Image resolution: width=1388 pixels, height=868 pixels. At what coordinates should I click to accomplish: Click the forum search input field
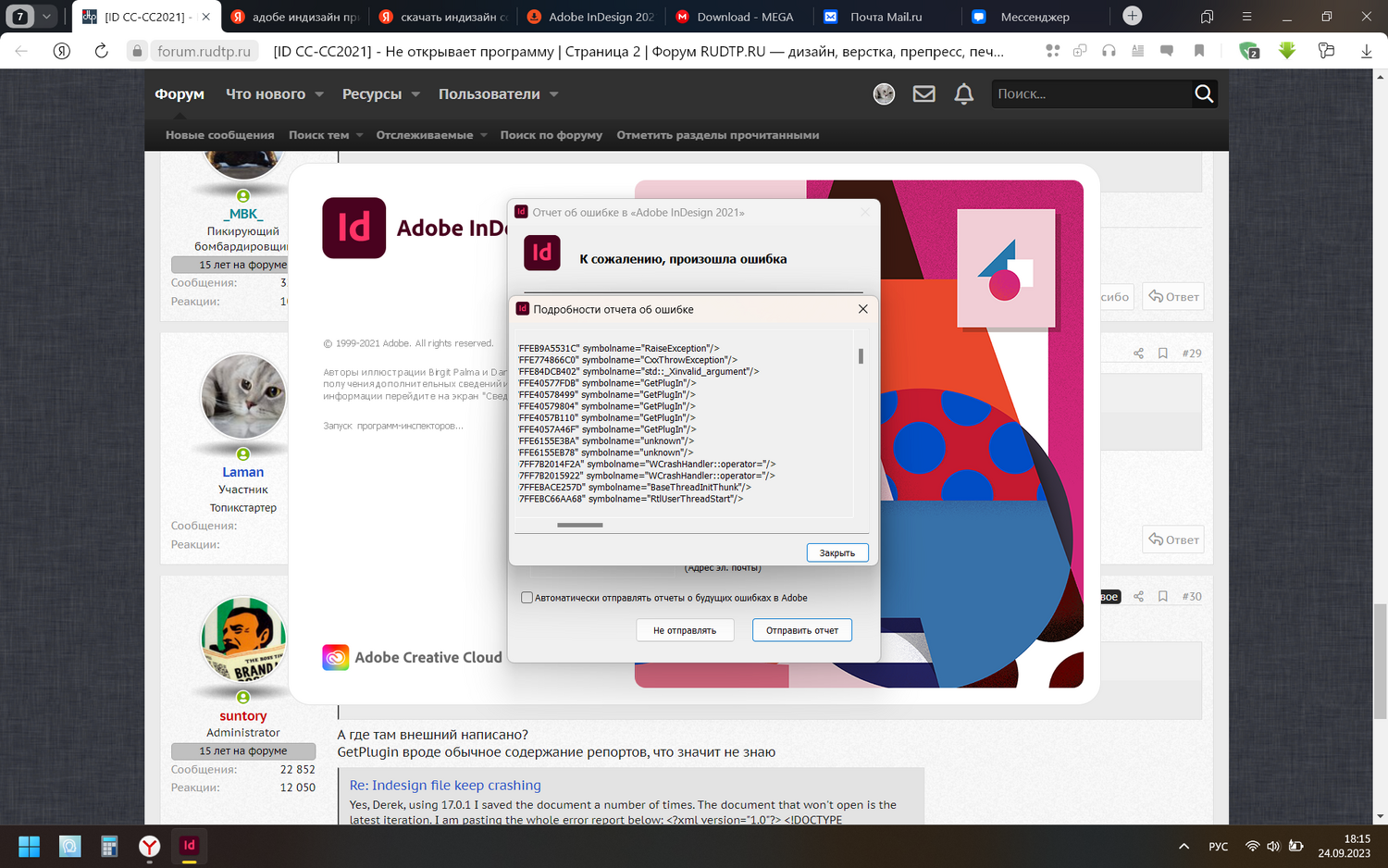point(1092,93)
